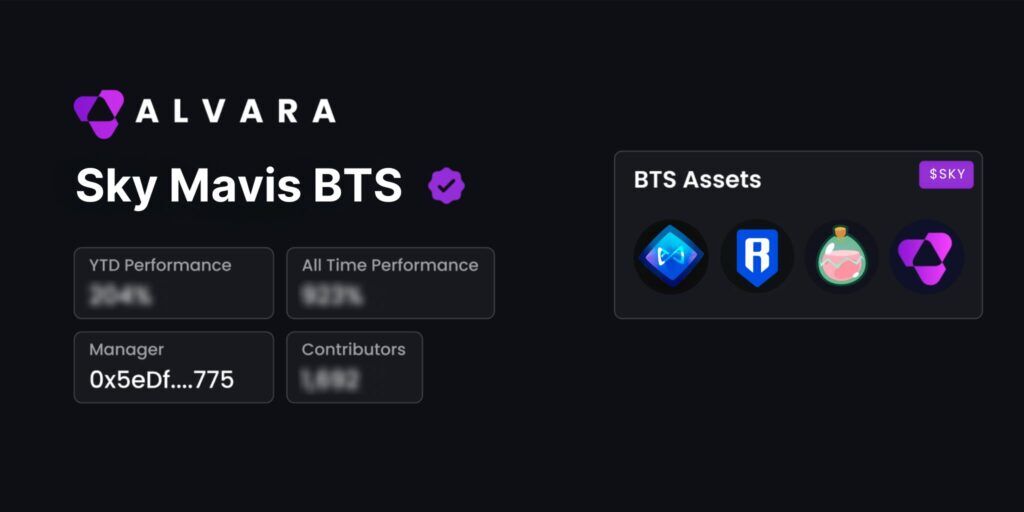
Task: Click the $SKY ticker tag
Action: point(946,175)
